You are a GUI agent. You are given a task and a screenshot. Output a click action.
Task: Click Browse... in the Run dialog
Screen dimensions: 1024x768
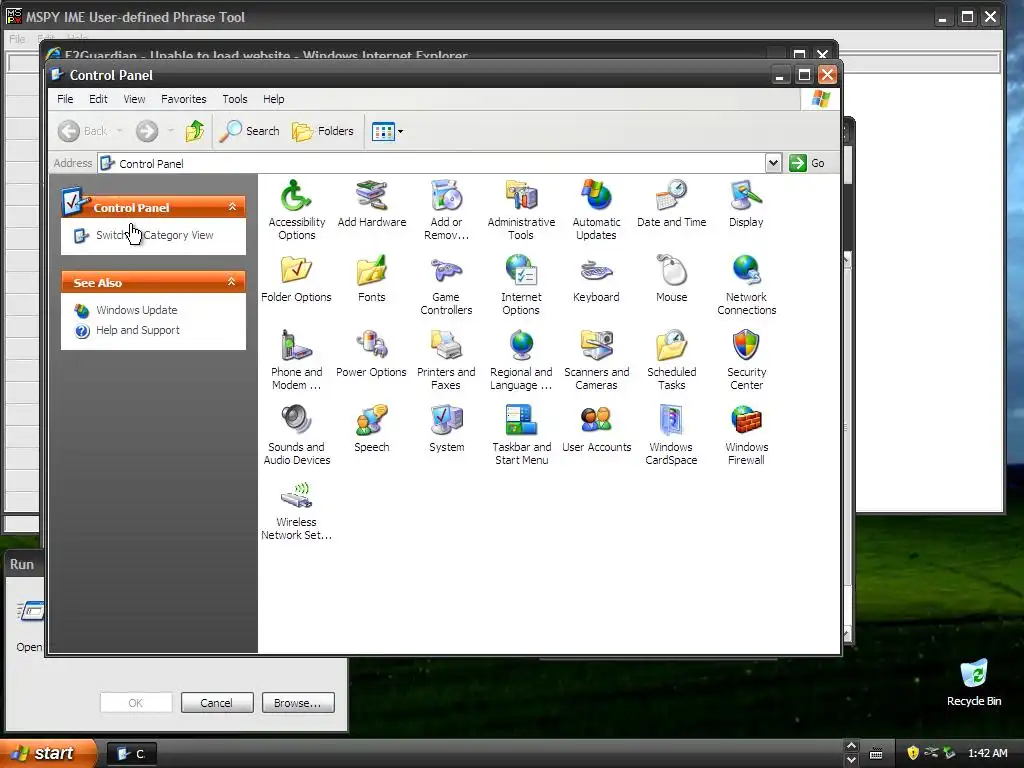[x=298, y=703]
